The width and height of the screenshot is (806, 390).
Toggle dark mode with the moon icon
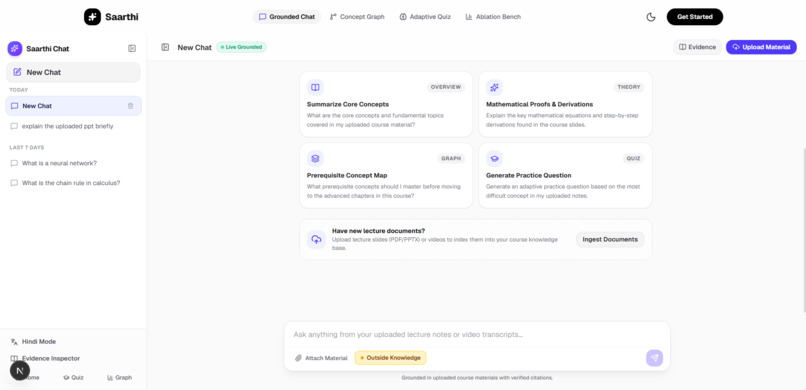pyautogui.click(x=651, y=17)
